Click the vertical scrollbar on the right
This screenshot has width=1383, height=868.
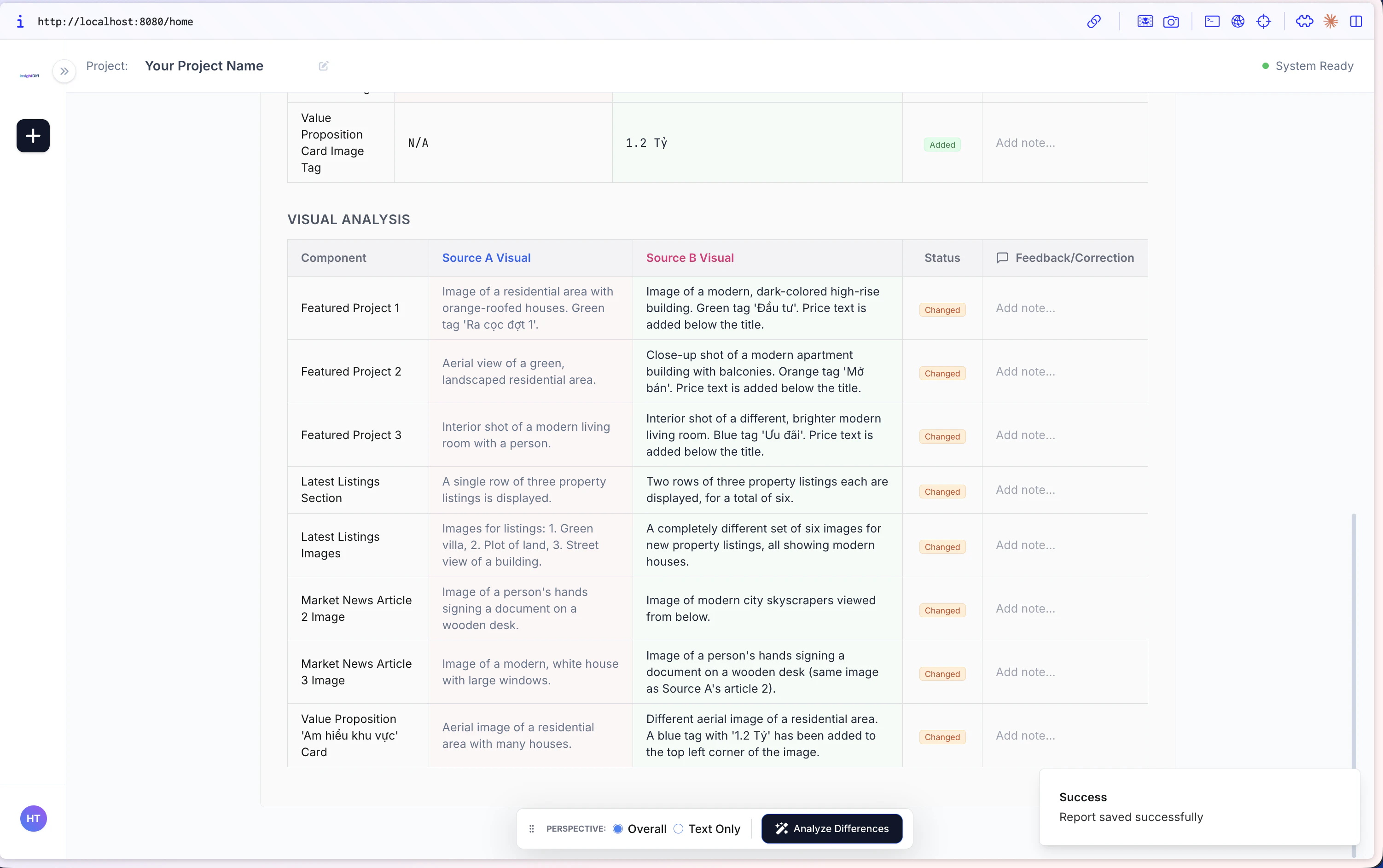pos(1354,637)
